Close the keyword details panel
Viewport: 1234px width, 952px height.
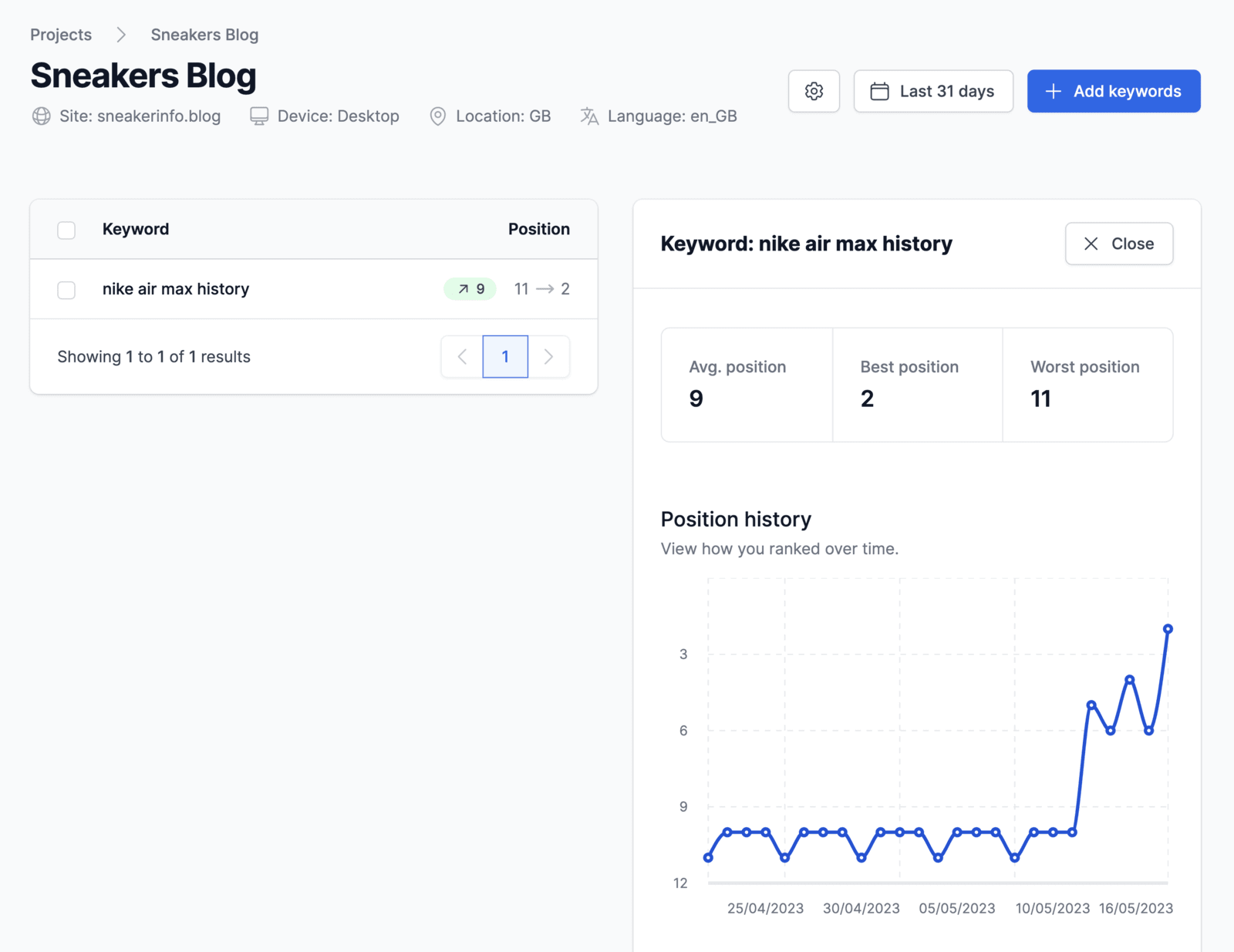pyautogui.click(x=1119, y=244)
